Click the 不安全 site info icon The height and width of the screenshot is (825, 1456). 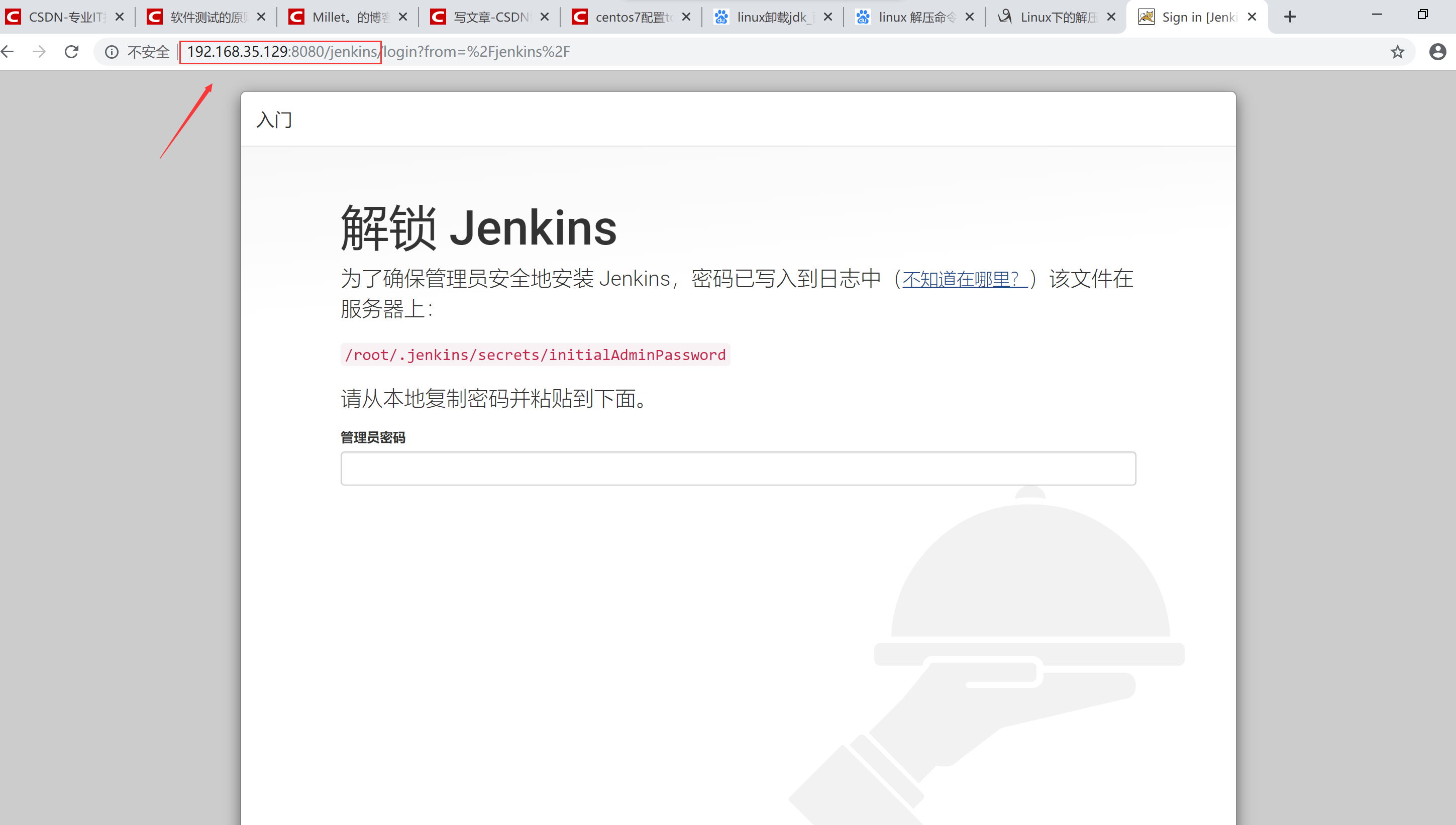(111, 52)
